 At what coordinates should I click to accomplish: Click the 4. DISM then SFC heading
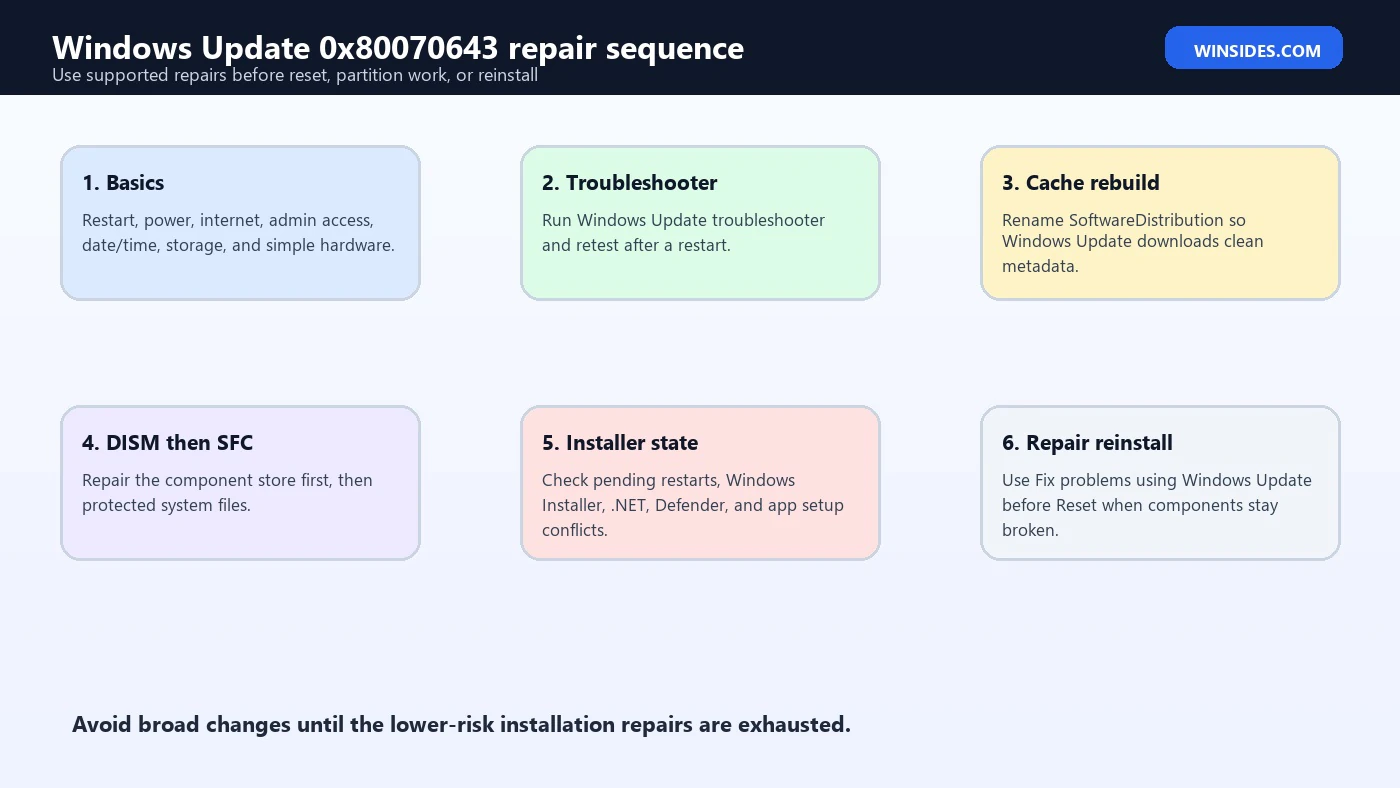tap(168, 443)
